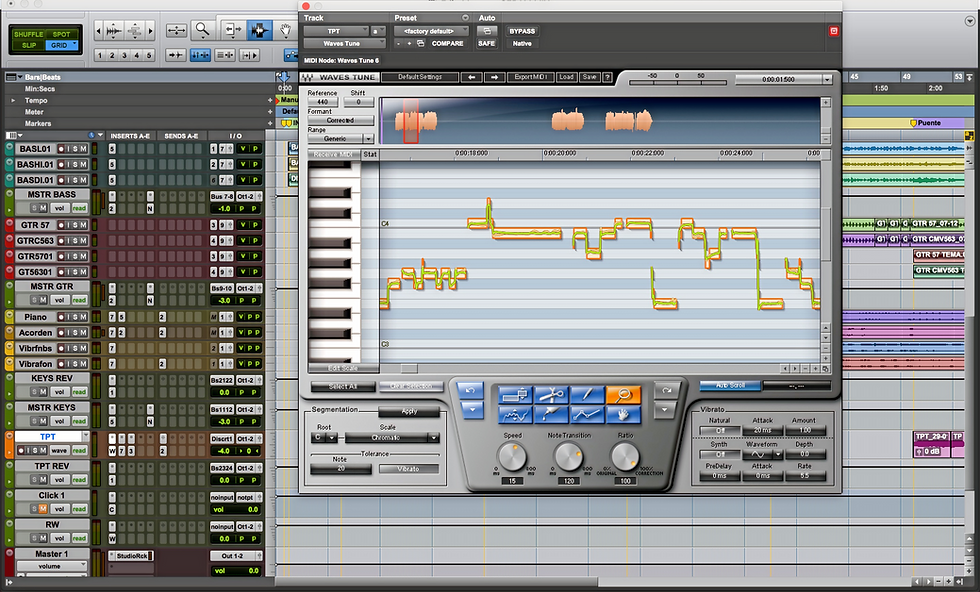This screenshot has width=980, height=592.
Task: Click the Ratio knob
Action: coord(625,457)
